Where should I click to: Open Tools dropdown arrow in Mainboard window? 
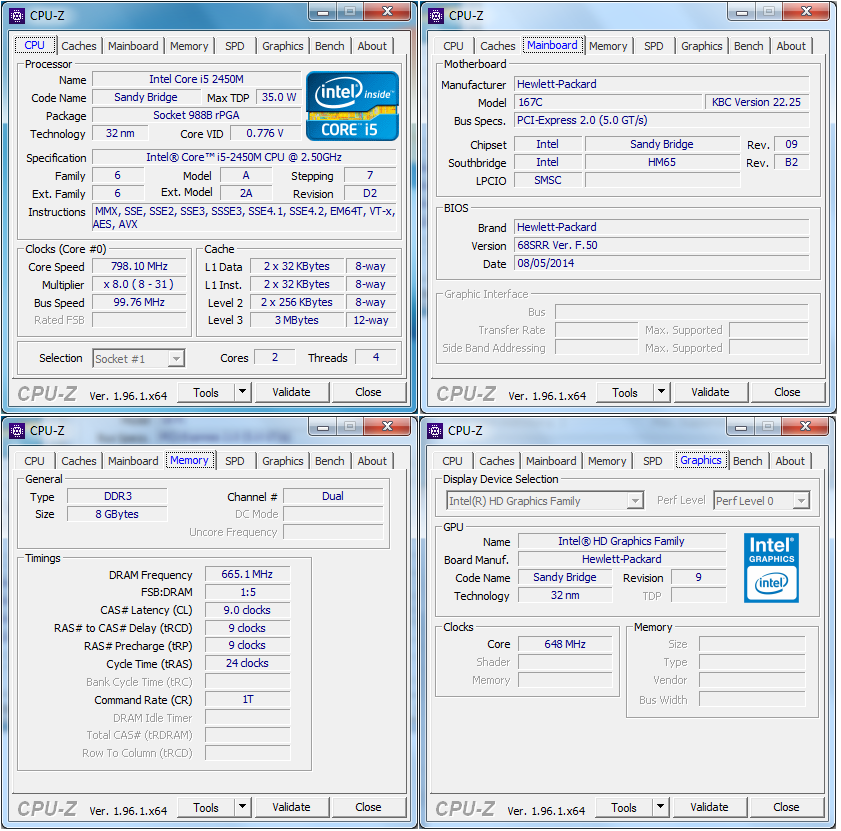(x=661, y=392)
